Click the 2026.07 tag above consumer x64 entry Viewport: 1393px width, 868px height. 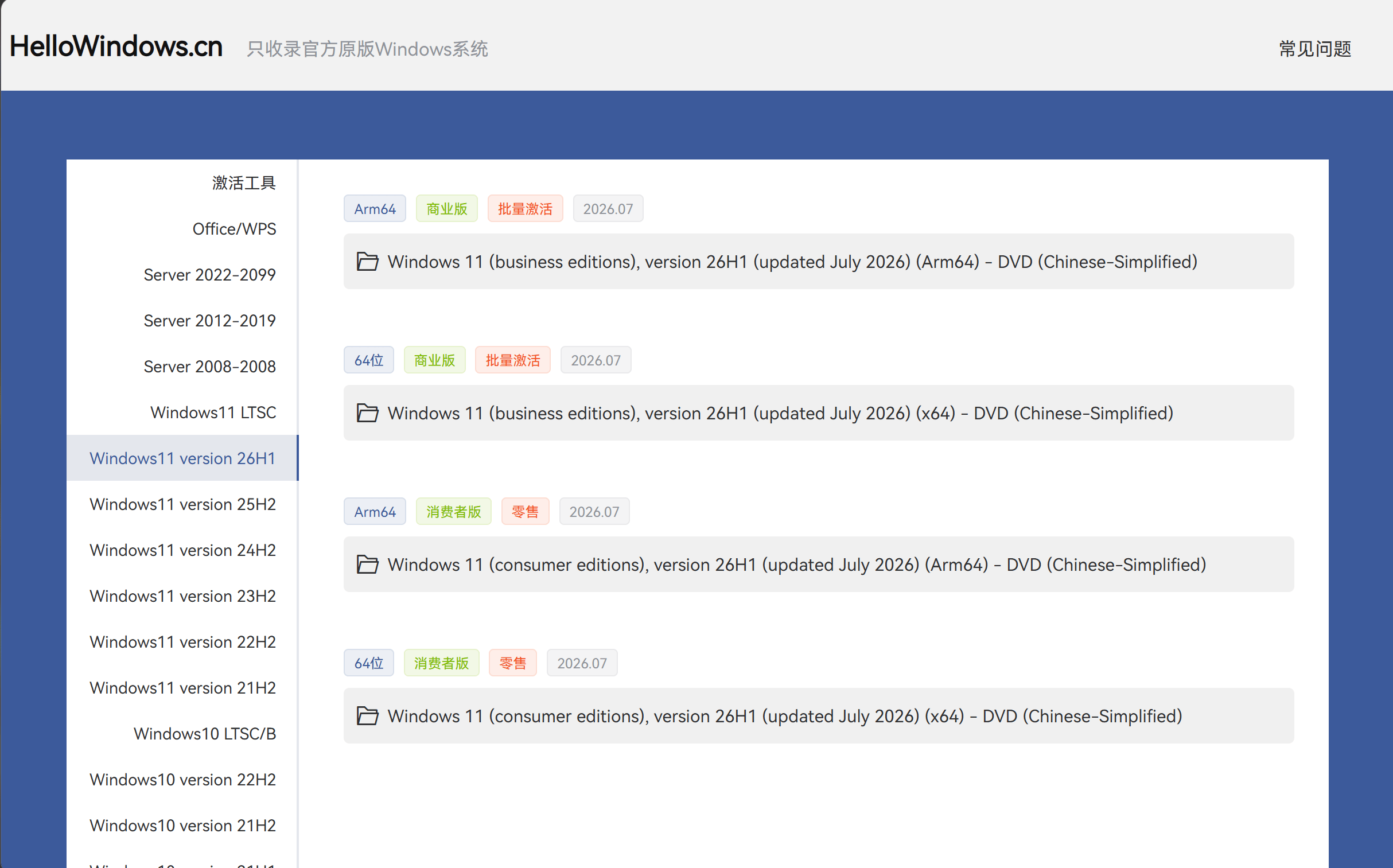pos(582,664)
